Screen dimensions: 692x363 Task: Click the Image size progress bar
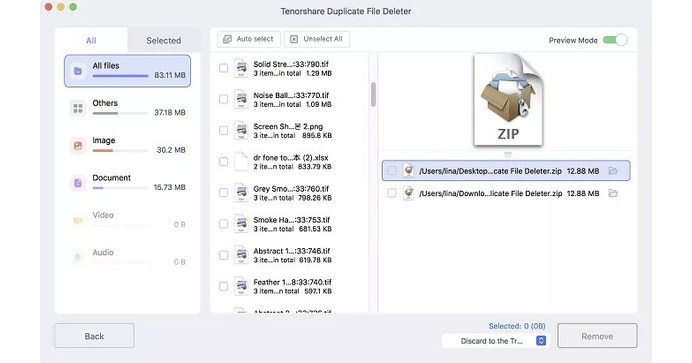(x=120, y=151)
